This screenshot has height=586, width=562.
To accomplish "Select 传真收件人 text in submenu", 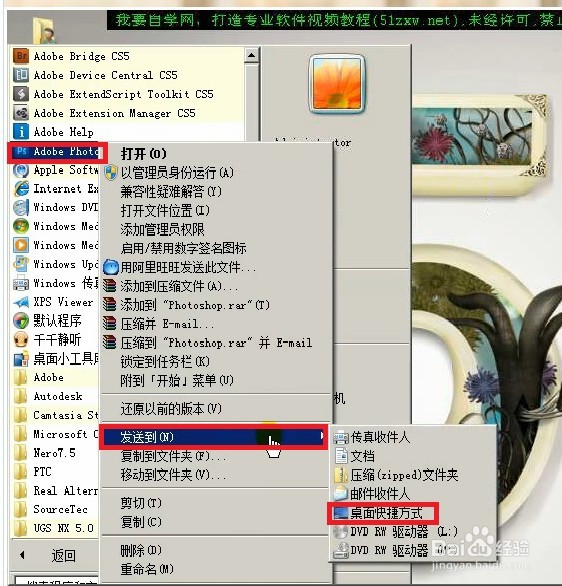I will tap(380, 437).
